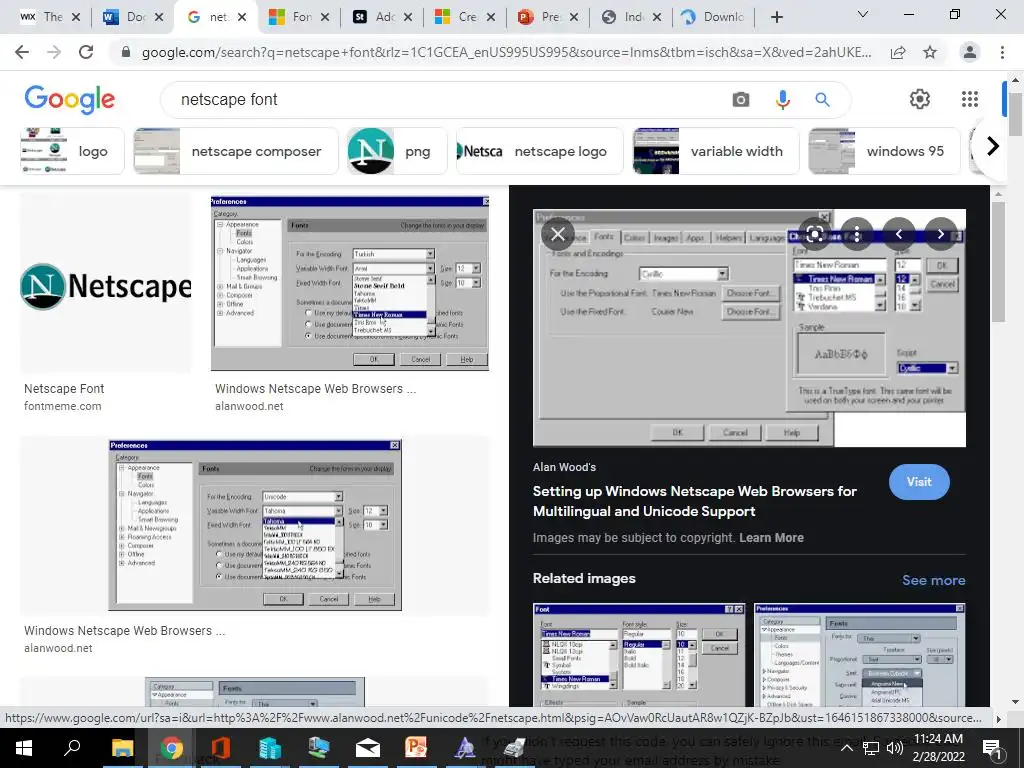1024x768 pixels.
Task: Click the browser forward arrow
Action: [54, 52]
